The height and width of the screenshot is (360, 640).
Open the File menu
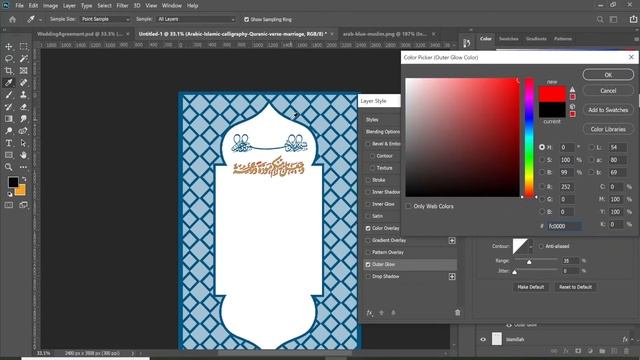[19, 6]
